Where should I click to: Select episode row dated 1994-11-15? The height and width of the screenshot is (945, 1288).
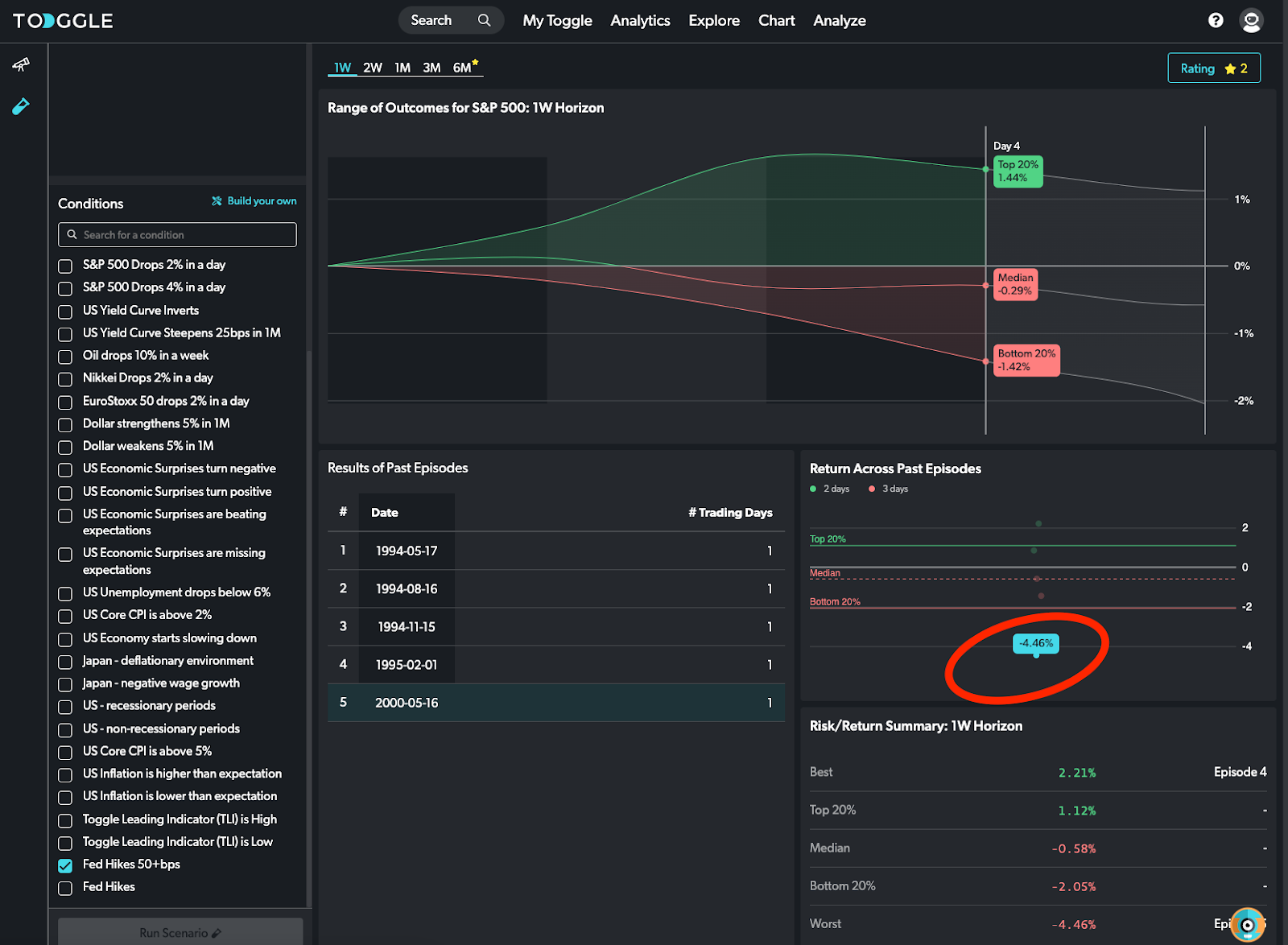(x=555, y=626)
